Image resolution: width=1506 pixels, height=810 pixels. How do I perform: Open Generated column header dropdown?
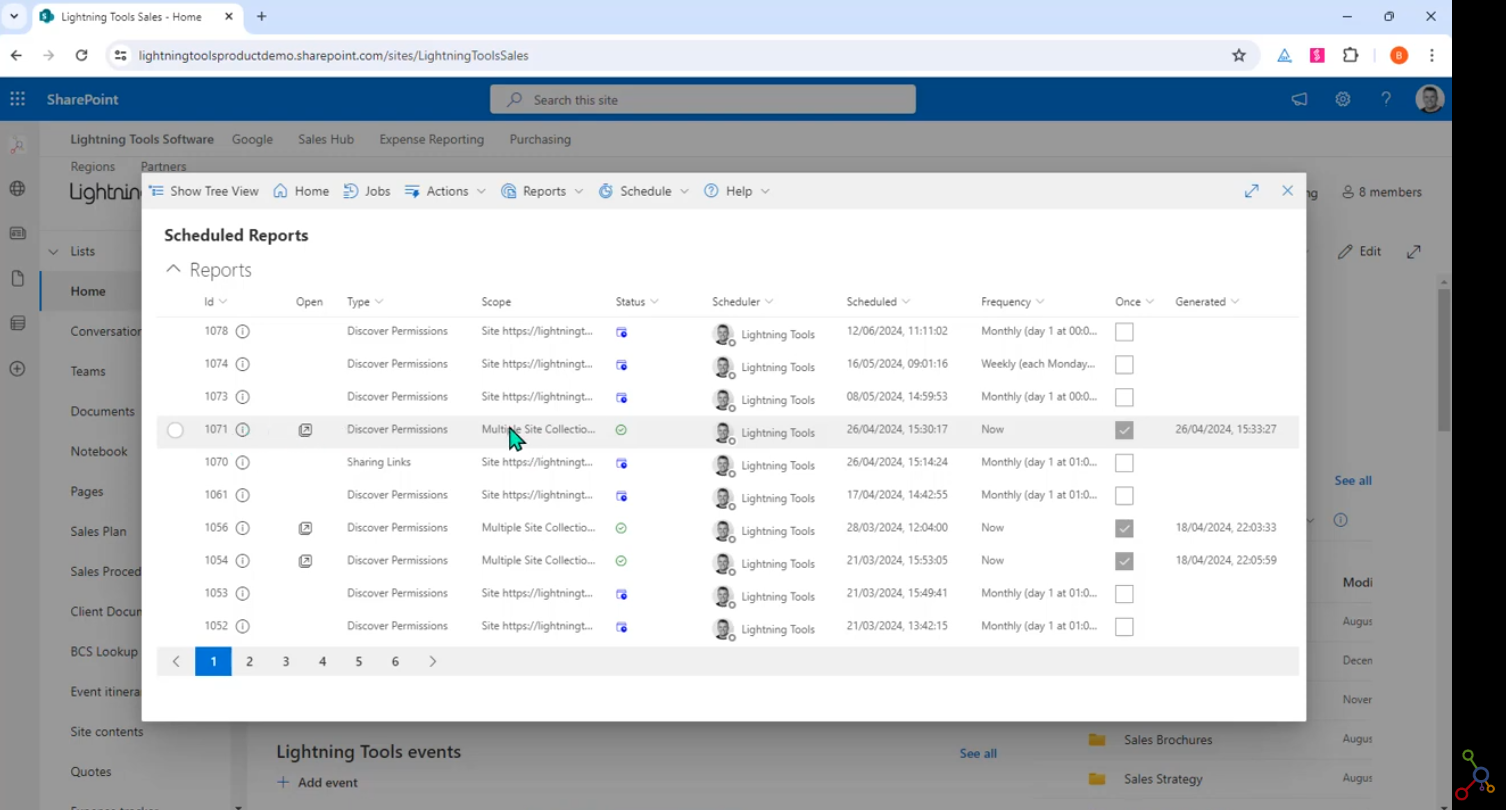tap(1235, 302)
